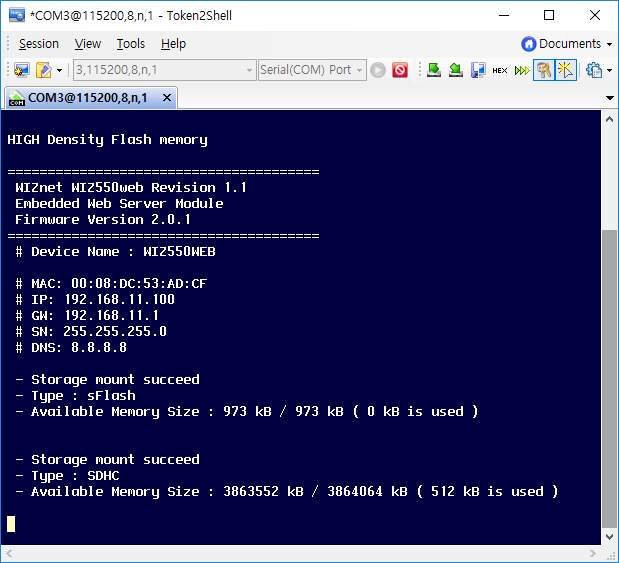The width and height of the screenshot is (619, 563).
Task: Open the gear settings icon
Action: 594,70
